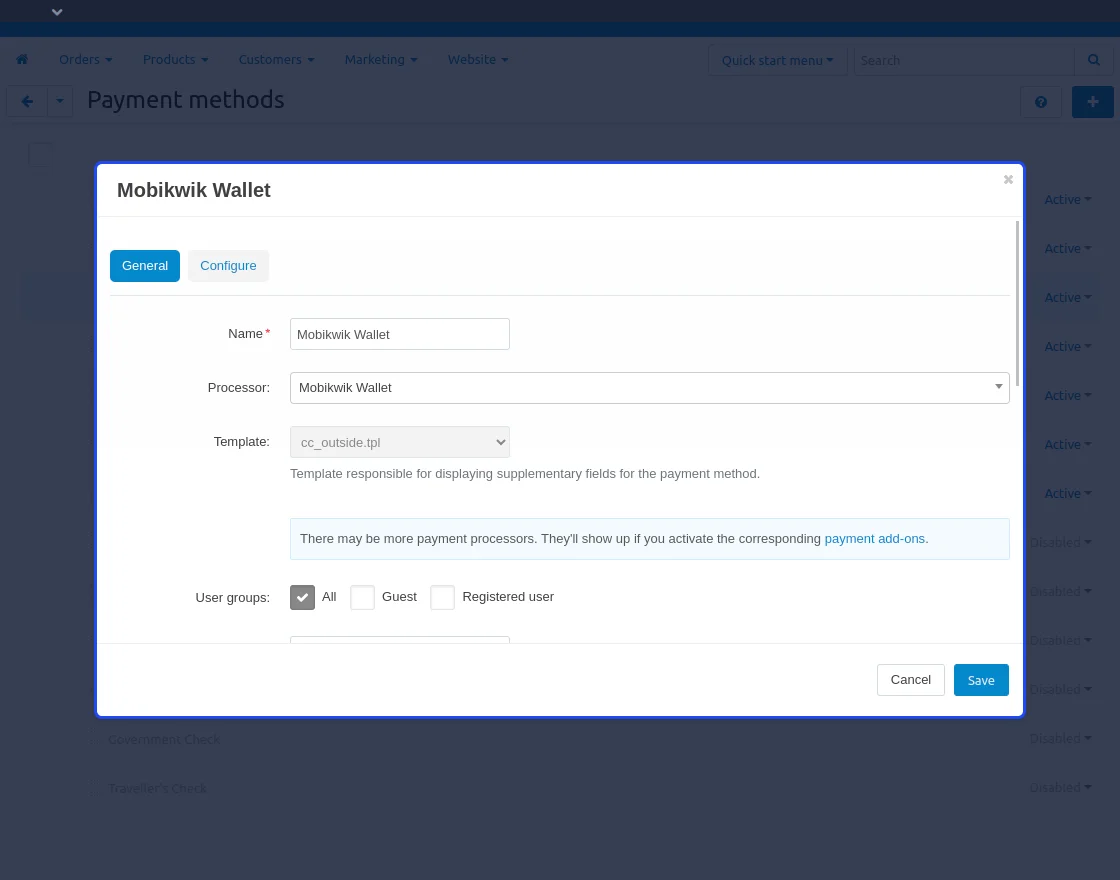Close the Mobikwik Wallet dialog
The image size is (1120, 880).
coord(1008,179)
